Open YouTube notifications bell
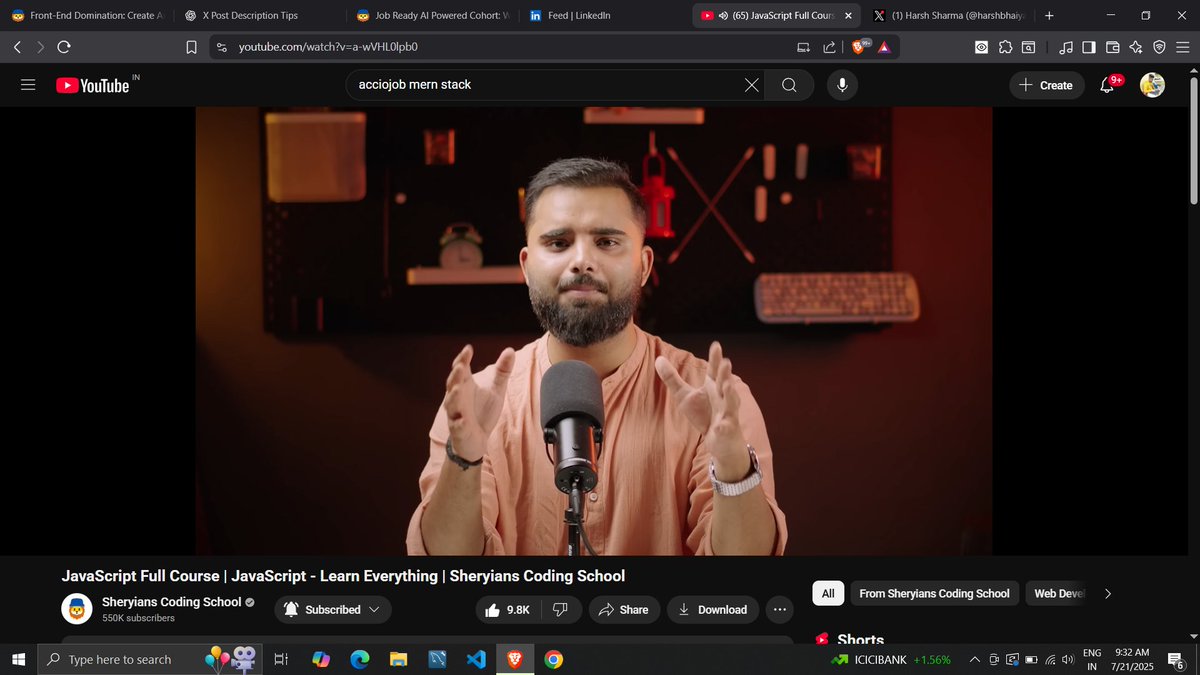 click(1105, 85)
